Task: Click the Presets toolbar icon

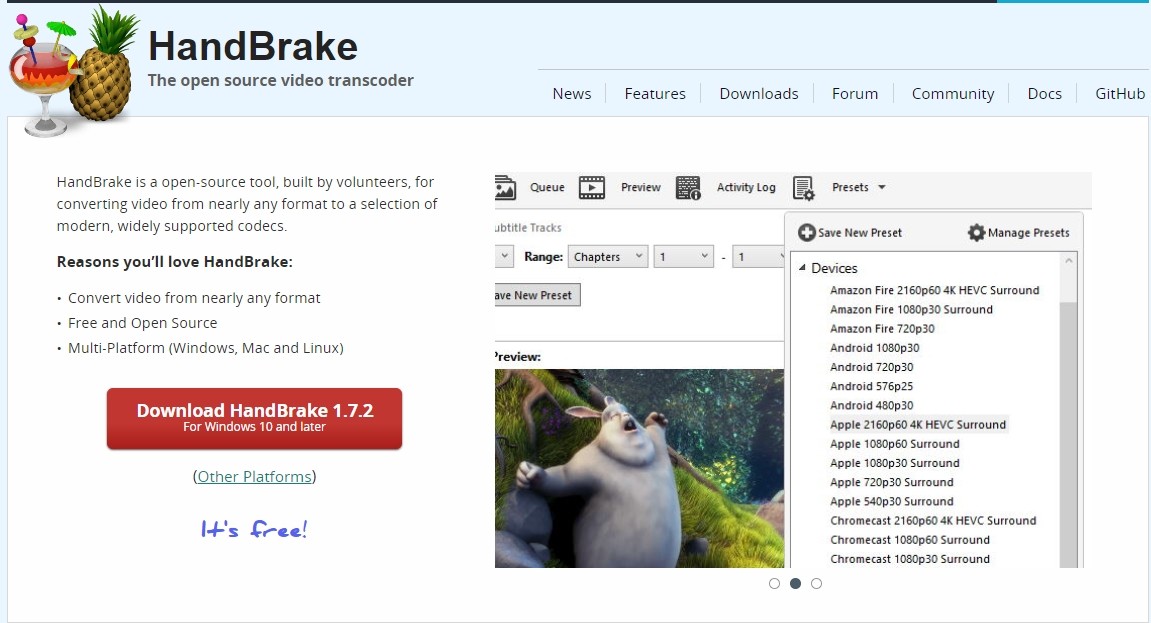Action: [803, 187]
